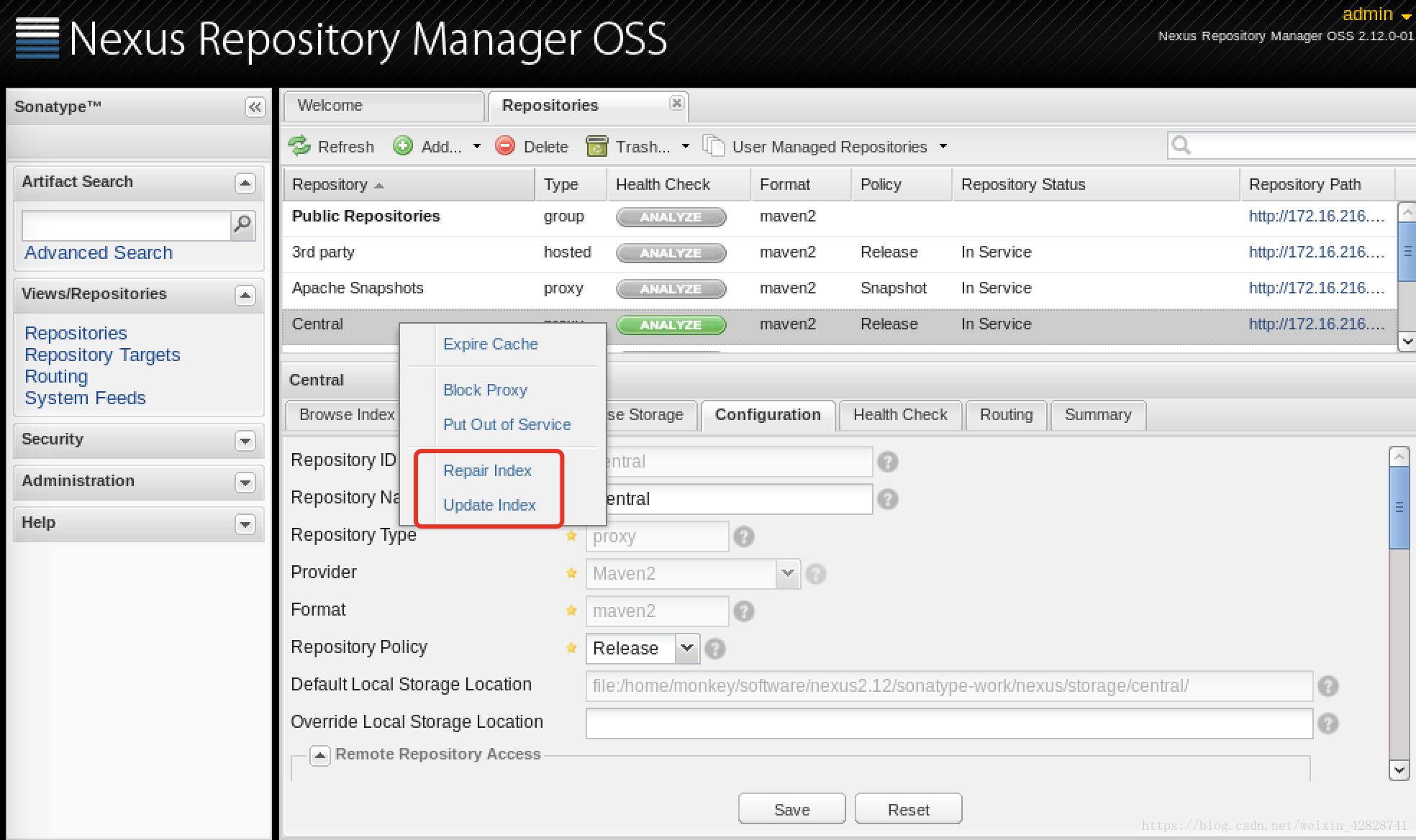Click the Nexus logo icon
The height and width of the screenshot is (840, 1416).
pyautogui.click(x=37, y=37)
